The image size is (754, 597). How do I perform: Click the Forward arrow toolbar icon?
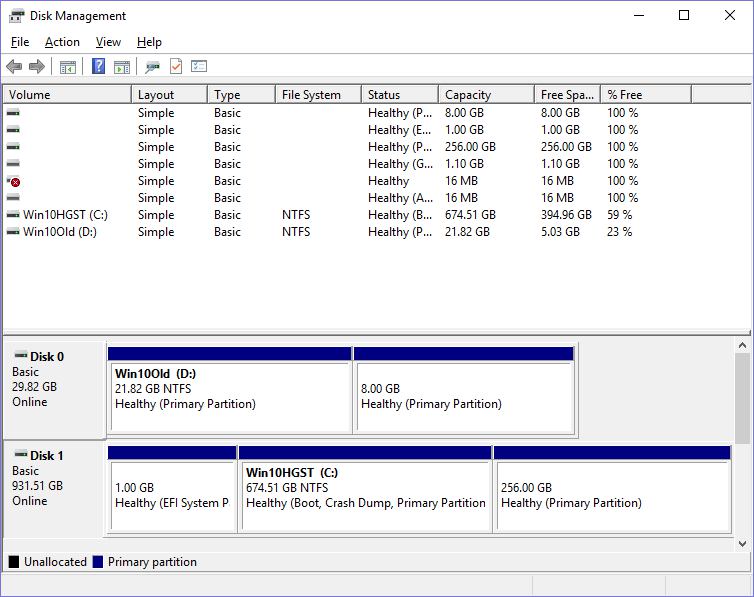point(37,66)
